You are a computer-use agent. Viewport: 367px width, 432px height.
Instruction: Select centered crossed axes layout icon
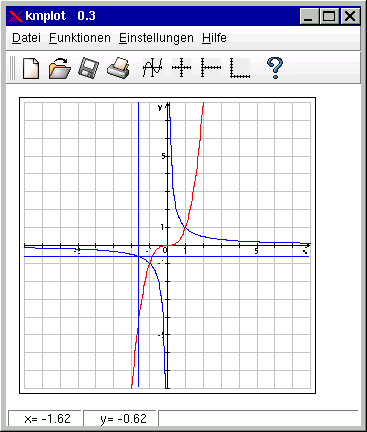(181, 68)
